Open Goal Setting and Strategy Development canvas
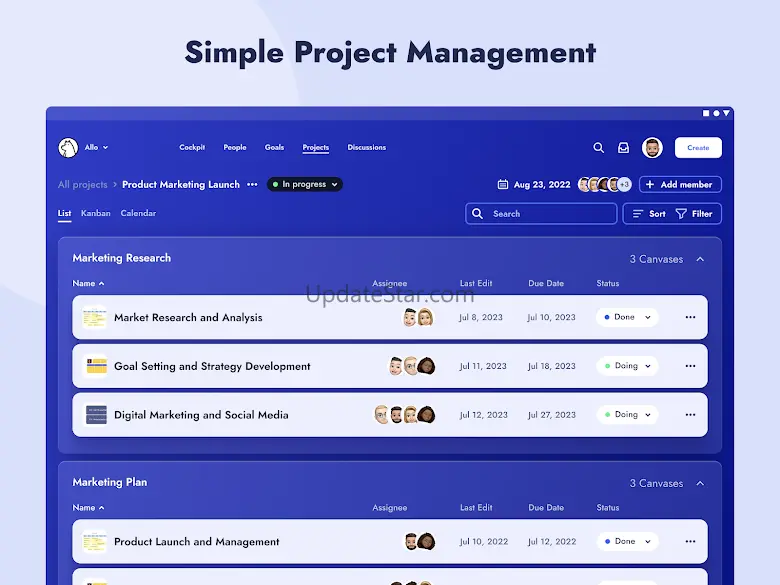 click(x=212, y=366)
